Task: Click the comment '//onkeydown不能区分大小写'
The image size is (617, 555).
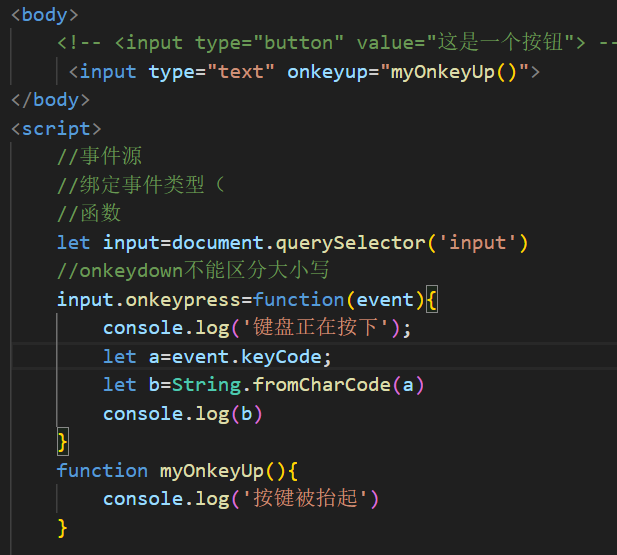Action: point(193,270)
